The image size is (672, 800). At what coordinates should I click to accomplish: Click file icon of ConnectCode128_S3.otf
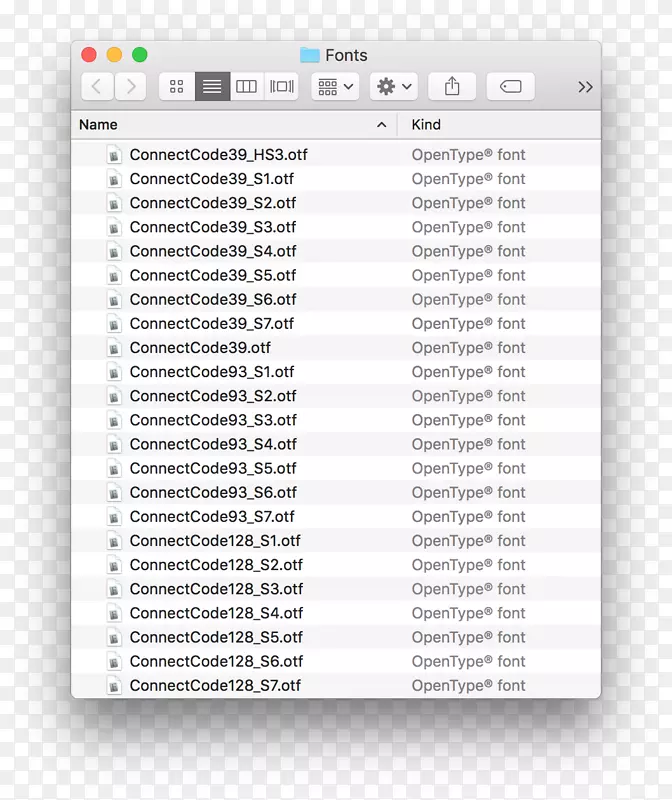[x=114, y=589]
